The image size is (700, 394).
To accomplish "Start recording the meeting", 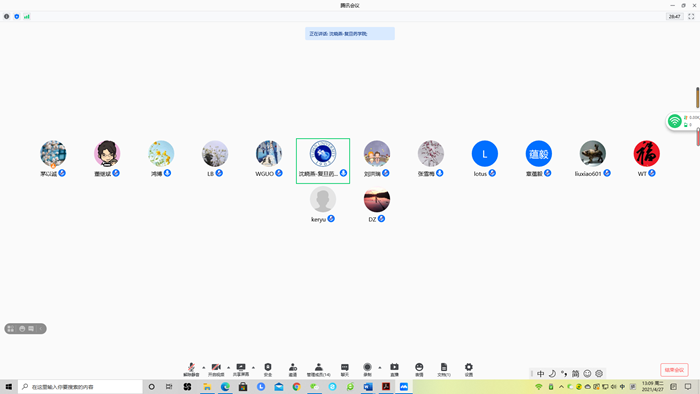I will [x=367, y=369].
